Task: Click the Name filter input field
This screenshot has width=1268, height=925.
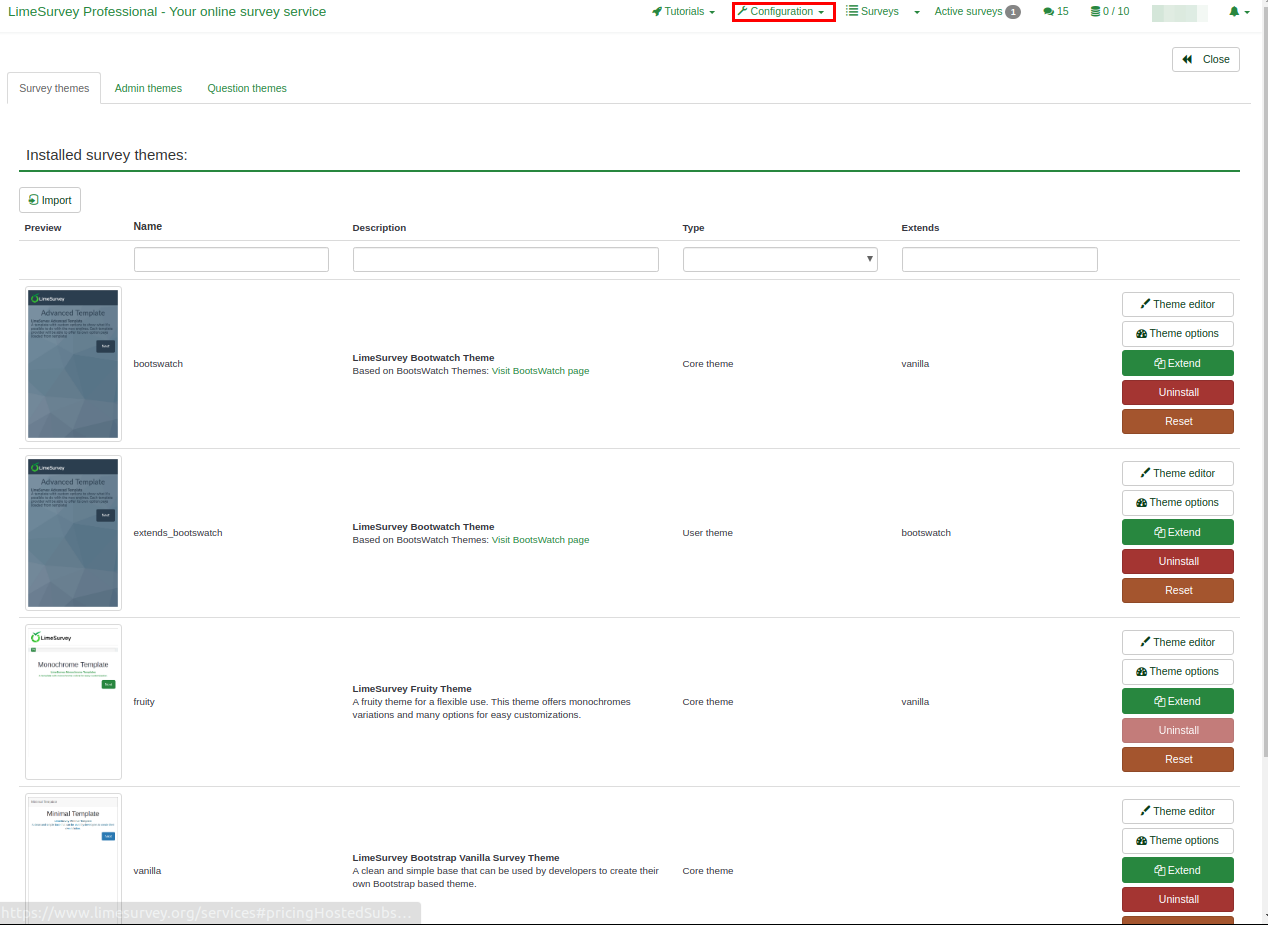Action: coord(231,260)
